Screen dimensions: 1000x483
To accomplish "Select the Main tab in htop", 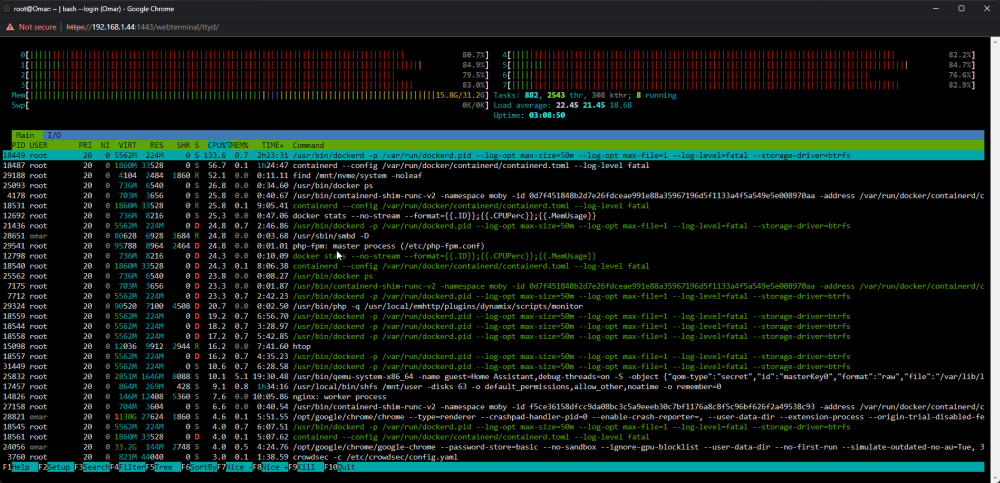I will tap(26, 135).
